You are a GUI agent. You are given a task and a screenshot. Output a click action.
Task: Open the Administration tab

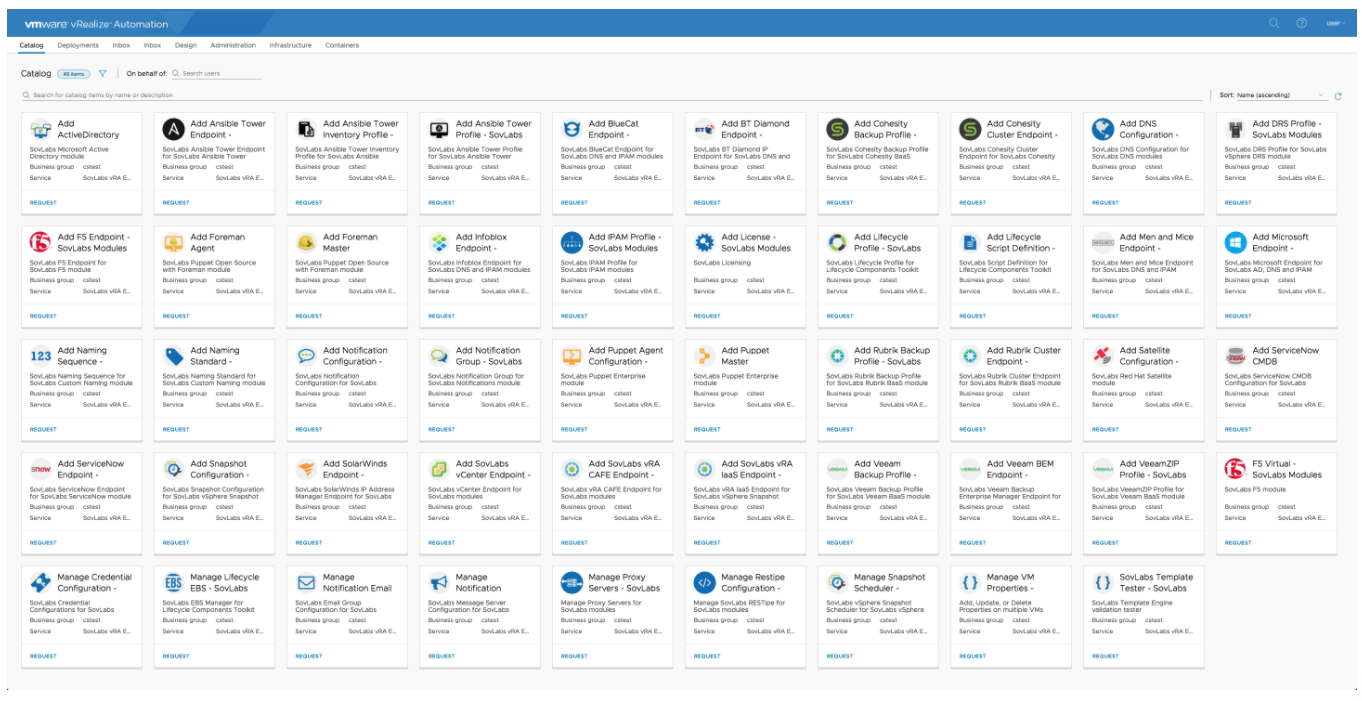click(233, 45)
